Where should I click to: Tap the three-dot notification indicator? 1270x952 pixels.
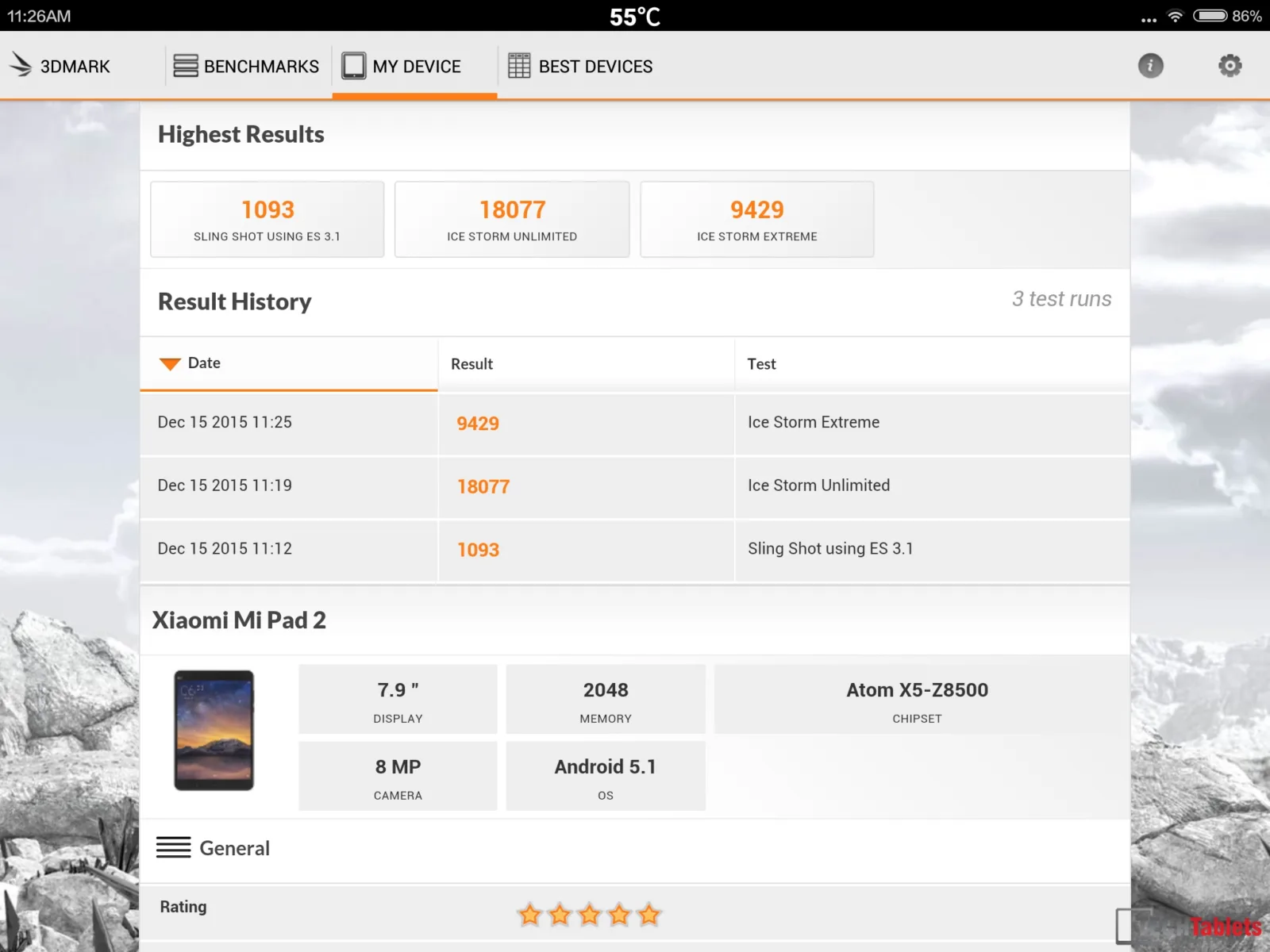pyautogui.click(x=1149, y=20)
